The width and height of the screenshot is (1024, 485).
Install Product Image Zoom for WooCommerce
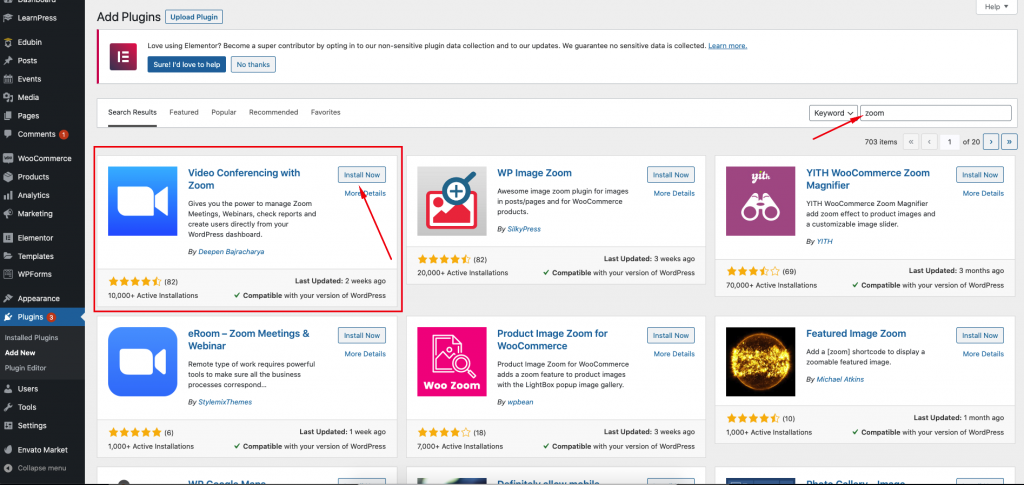(x=671, y=336)
